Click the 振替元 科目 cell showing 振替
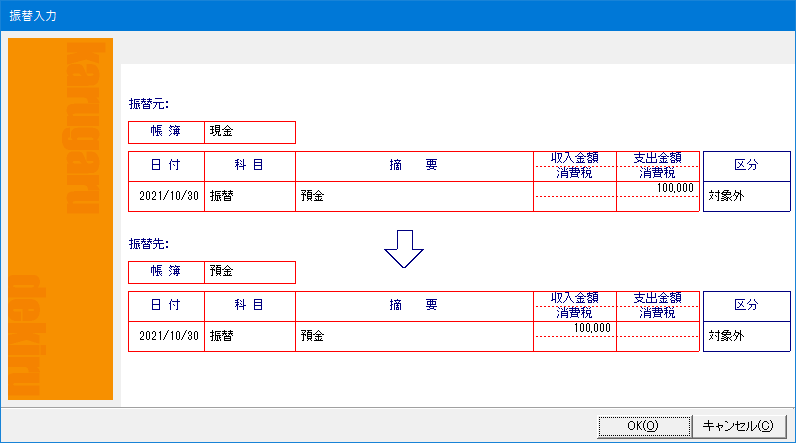Screen dimensions: 796x443 pos(250,196)
